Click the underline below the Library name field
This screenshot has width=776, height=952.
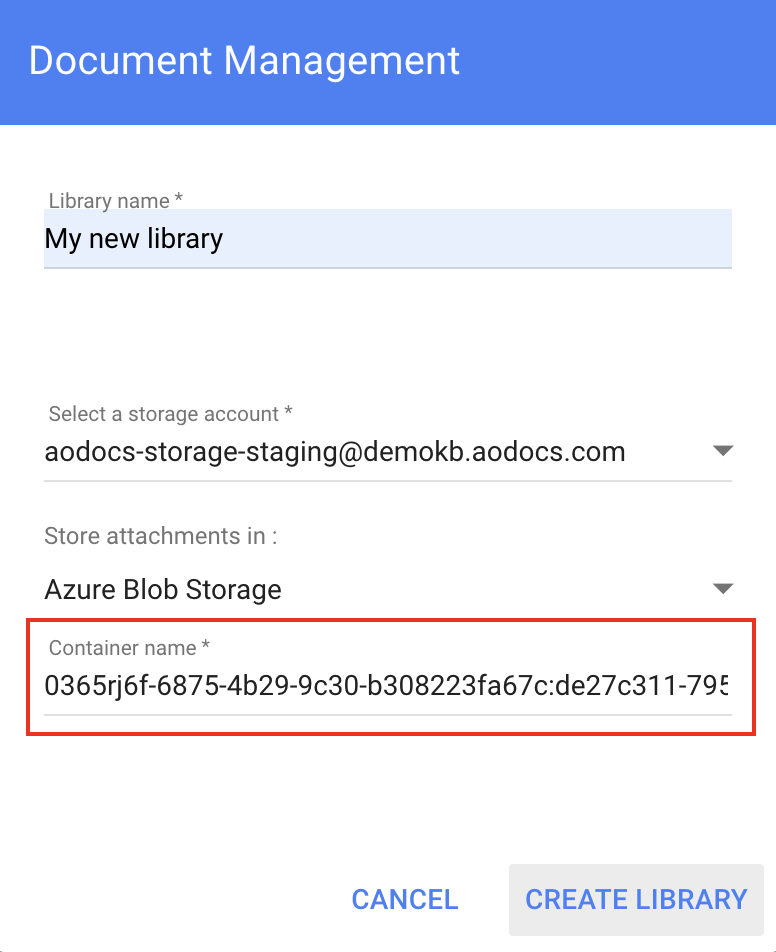coord(388,268)
